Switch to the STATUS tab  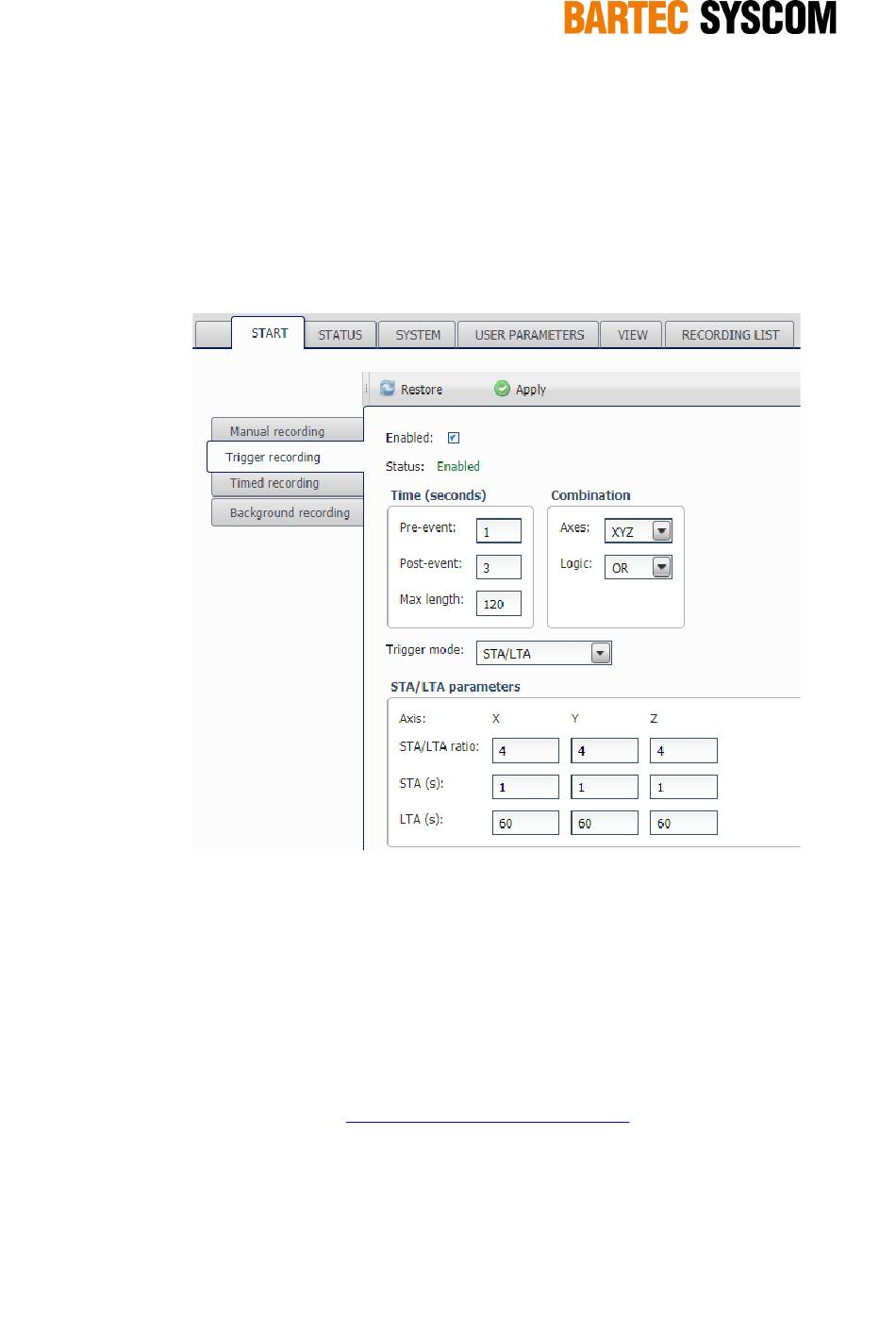tap(340, 335)
